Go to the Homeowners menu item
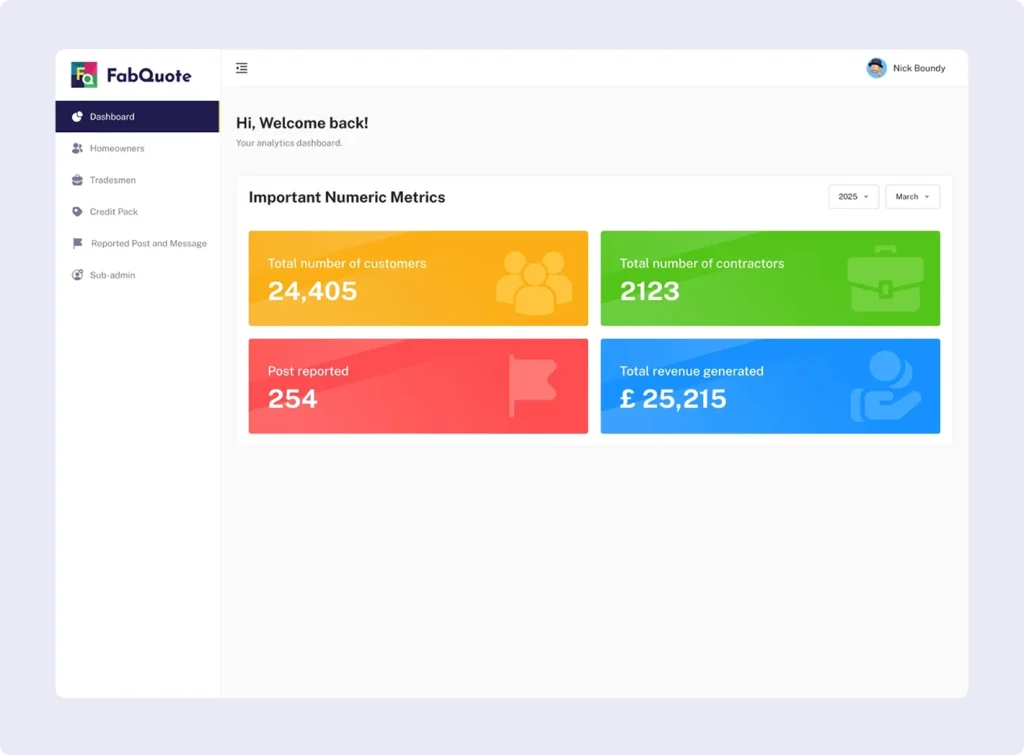 click(117, 148)
